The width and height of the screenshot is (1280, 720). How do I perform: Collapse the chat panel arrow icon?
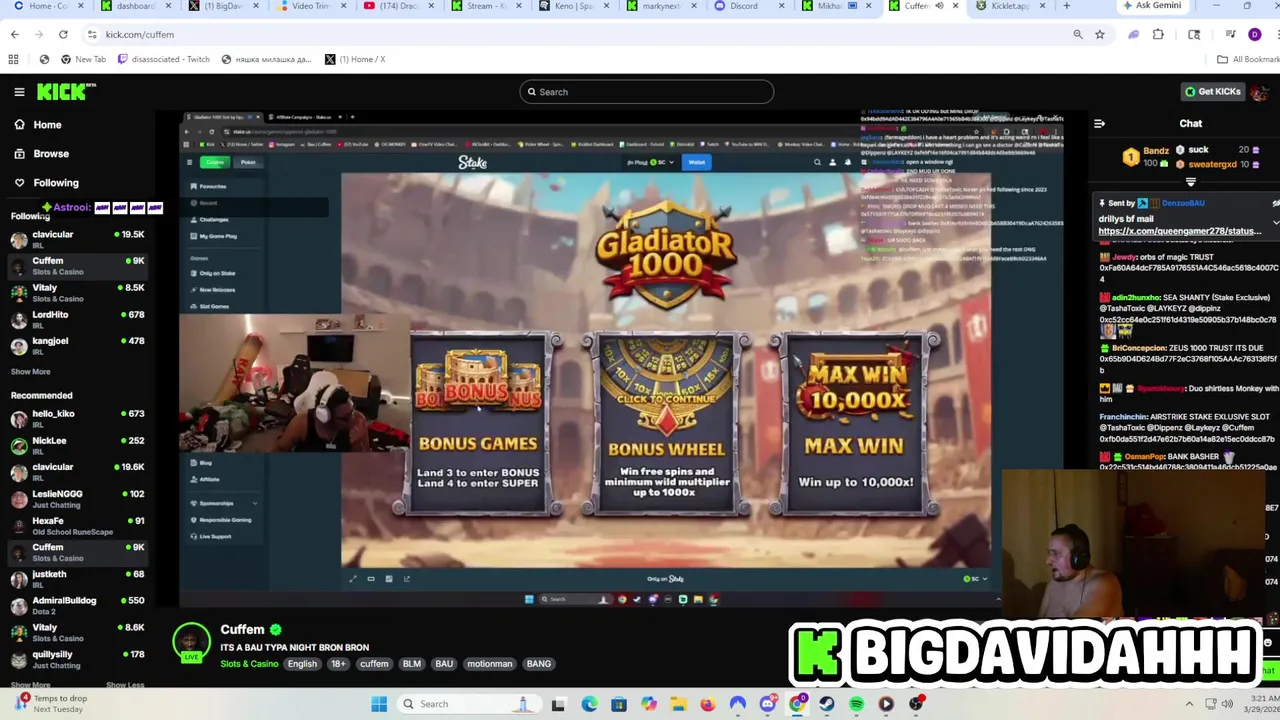(x=1099, y=124)
